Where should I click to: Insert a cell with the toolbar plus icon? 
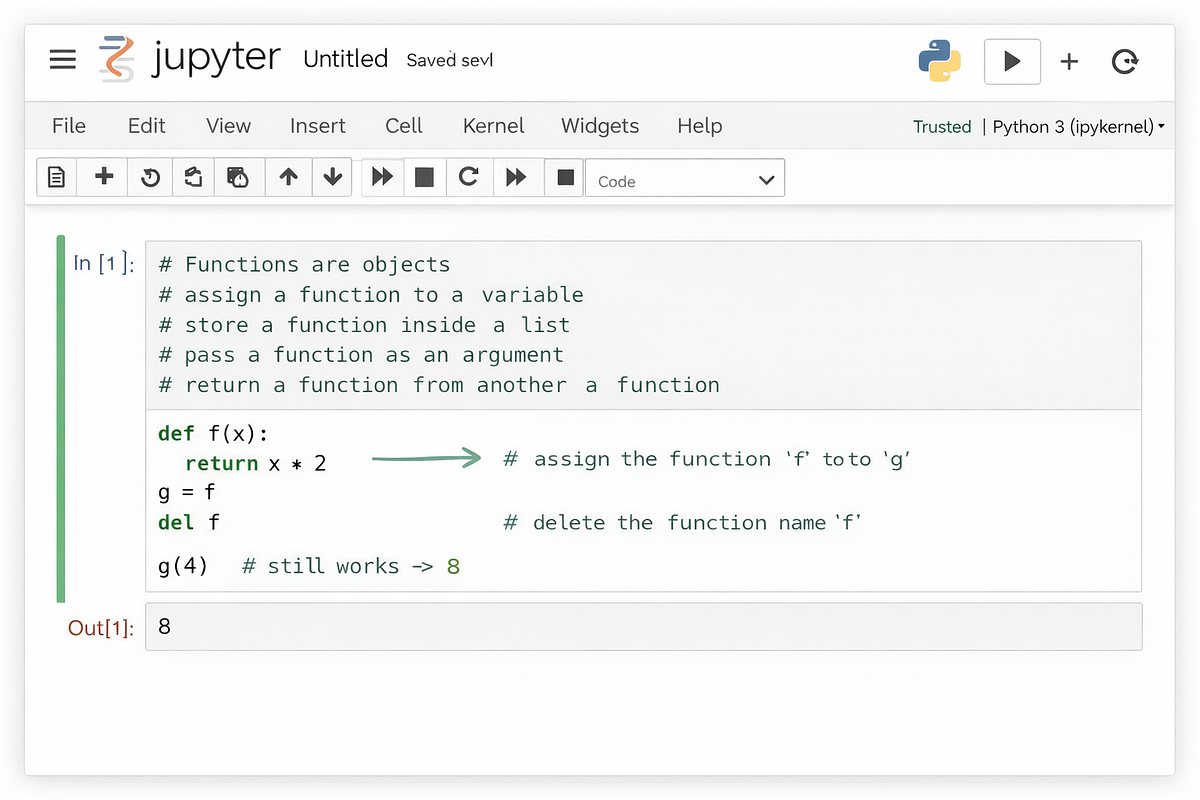pos(103,177)
